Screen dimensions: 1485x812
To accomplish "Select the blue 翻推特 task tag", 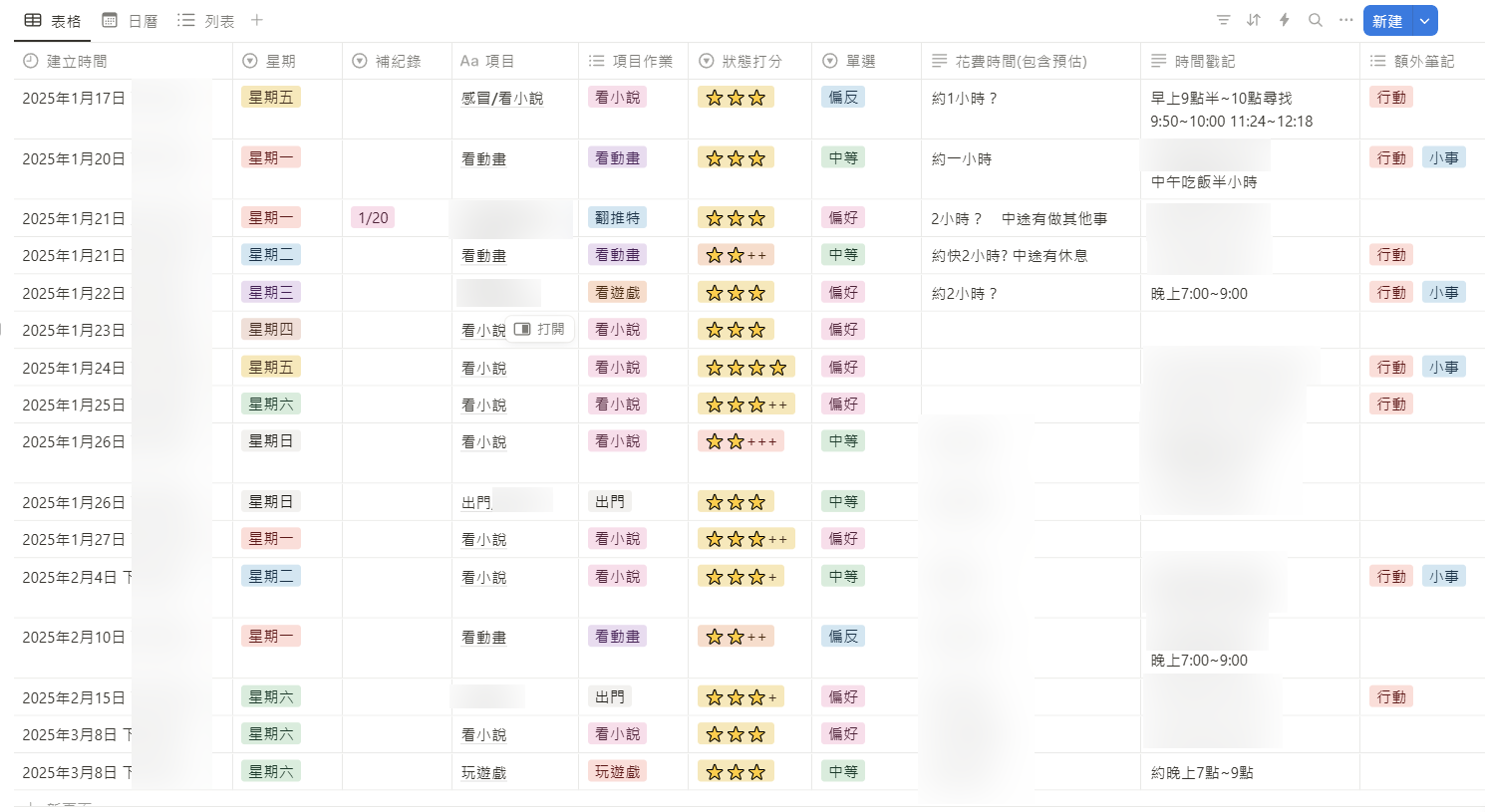I will pos(618,217).
